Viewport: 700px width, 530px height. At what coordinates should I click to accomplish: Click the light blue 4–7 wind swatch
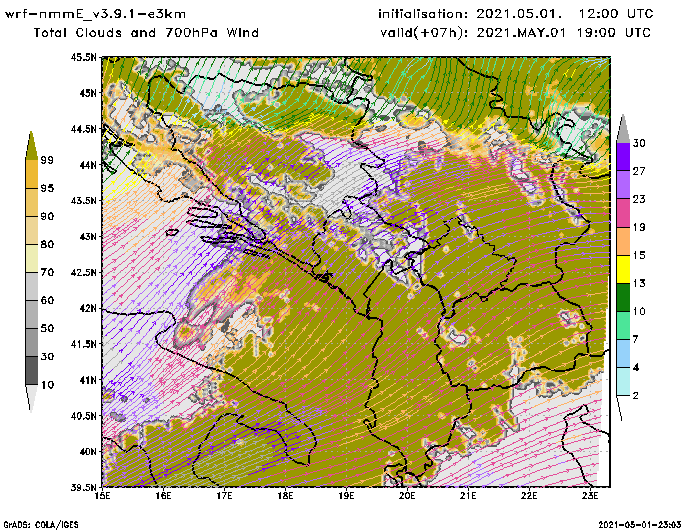(x=623, y=354)
